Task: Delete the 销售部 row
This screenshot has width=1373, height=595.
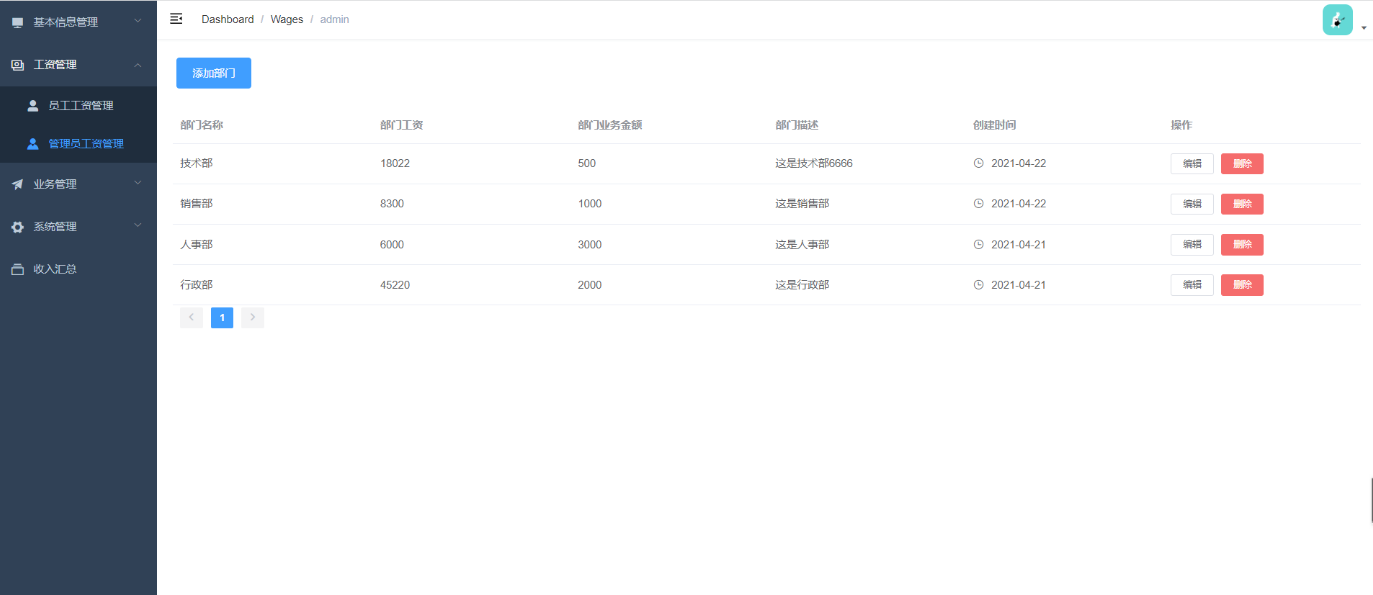Action: [x=1242, y=204]
